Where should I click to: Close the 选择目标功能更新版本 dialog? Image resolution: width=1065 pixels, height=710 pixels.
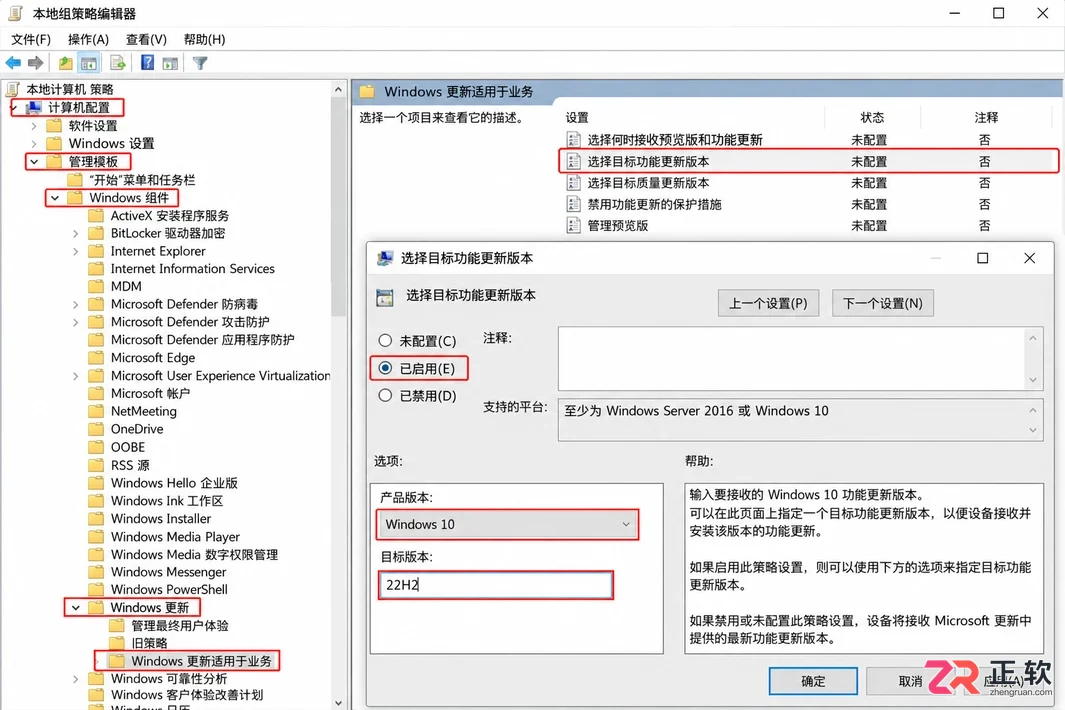click(x=1030, y=258)
